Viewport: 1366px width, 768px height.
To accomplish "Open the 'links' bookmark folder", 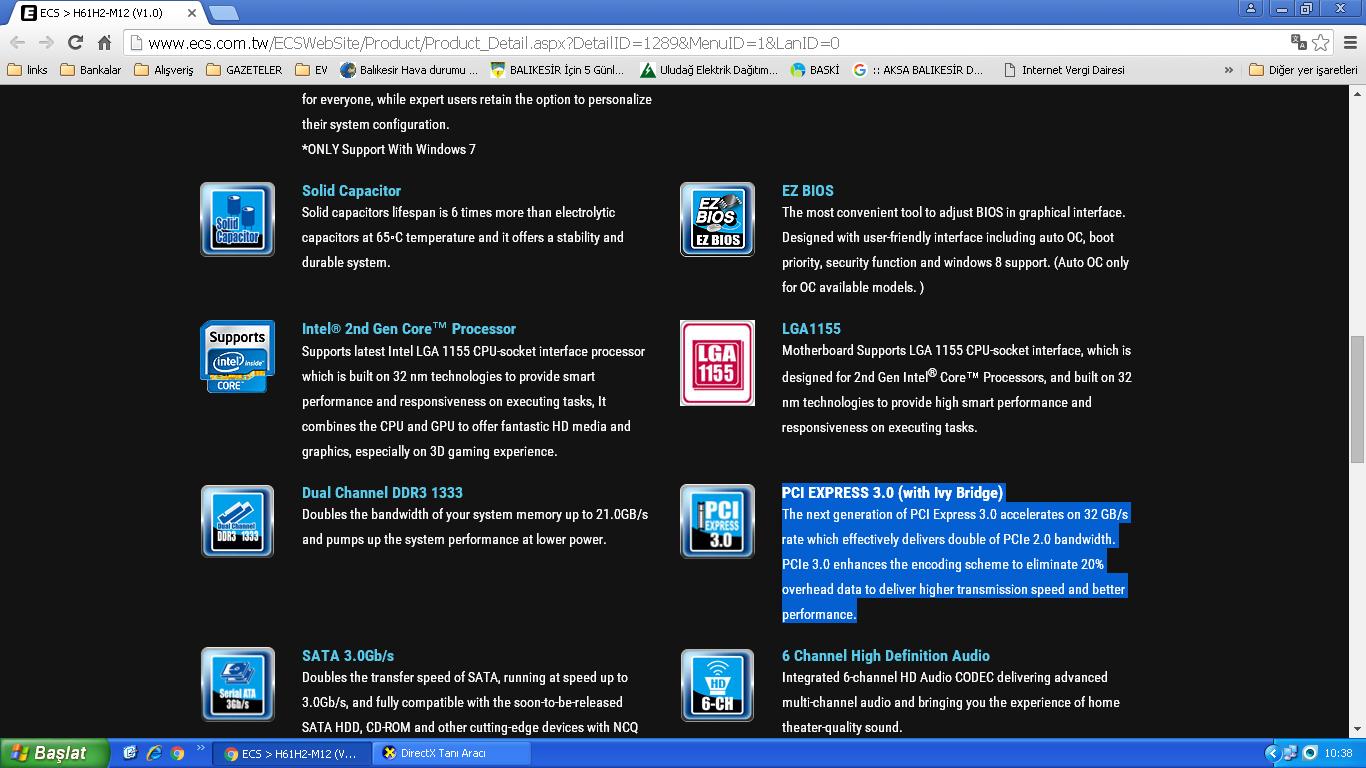I will pos(27,70).
